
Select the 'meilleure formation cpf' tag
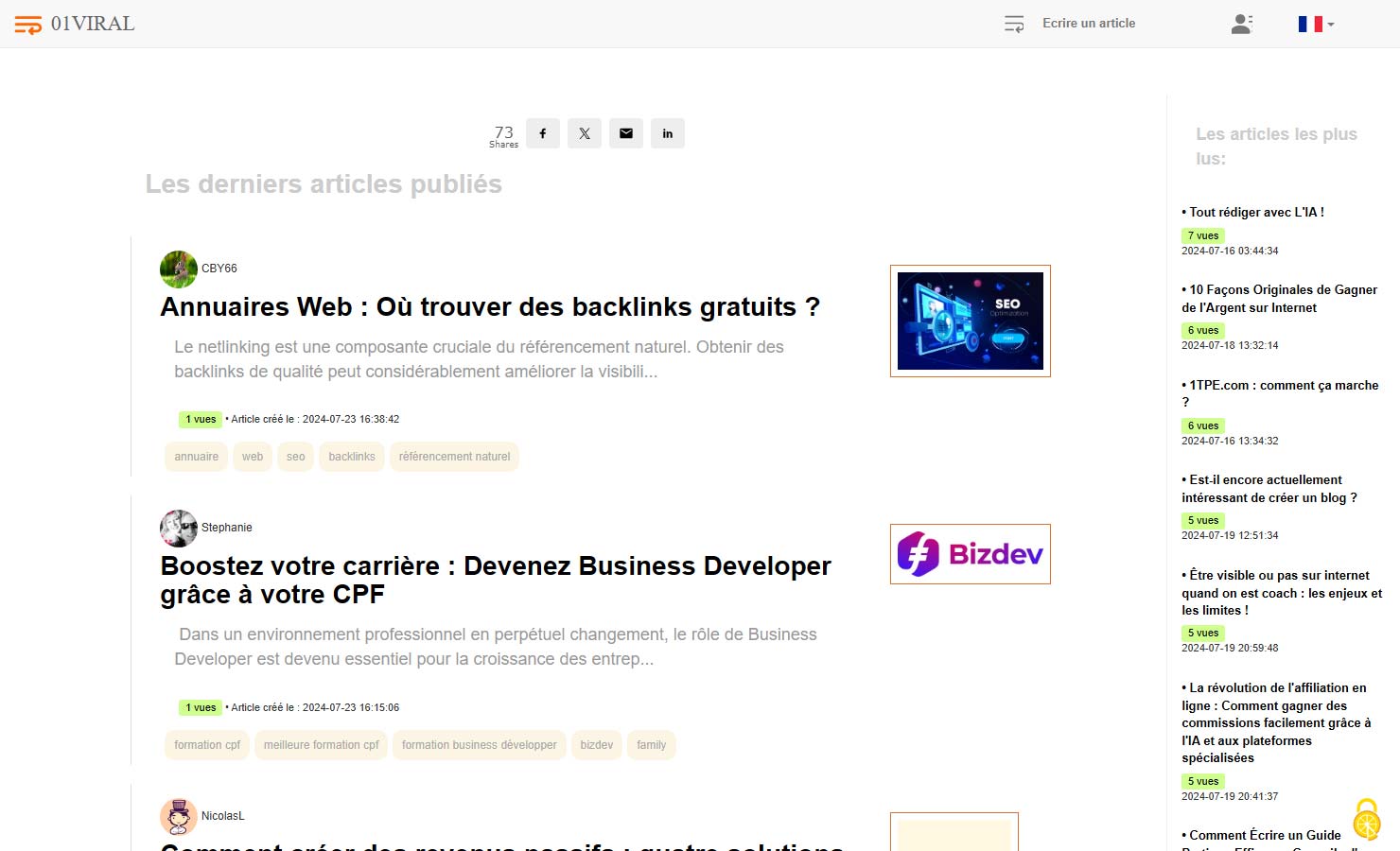(x=322, y=745)
